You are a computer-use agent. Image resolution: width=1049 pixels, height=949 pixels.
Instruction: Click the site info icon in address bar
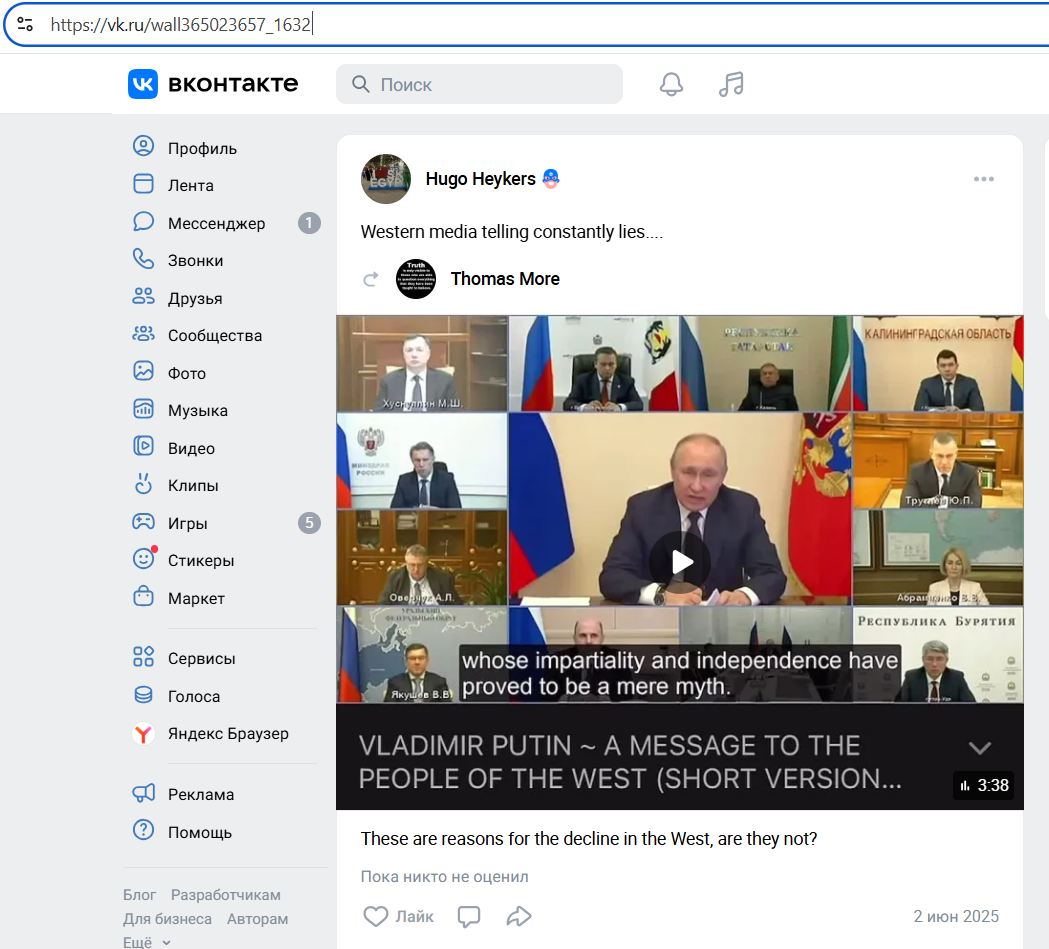(25, 25)
